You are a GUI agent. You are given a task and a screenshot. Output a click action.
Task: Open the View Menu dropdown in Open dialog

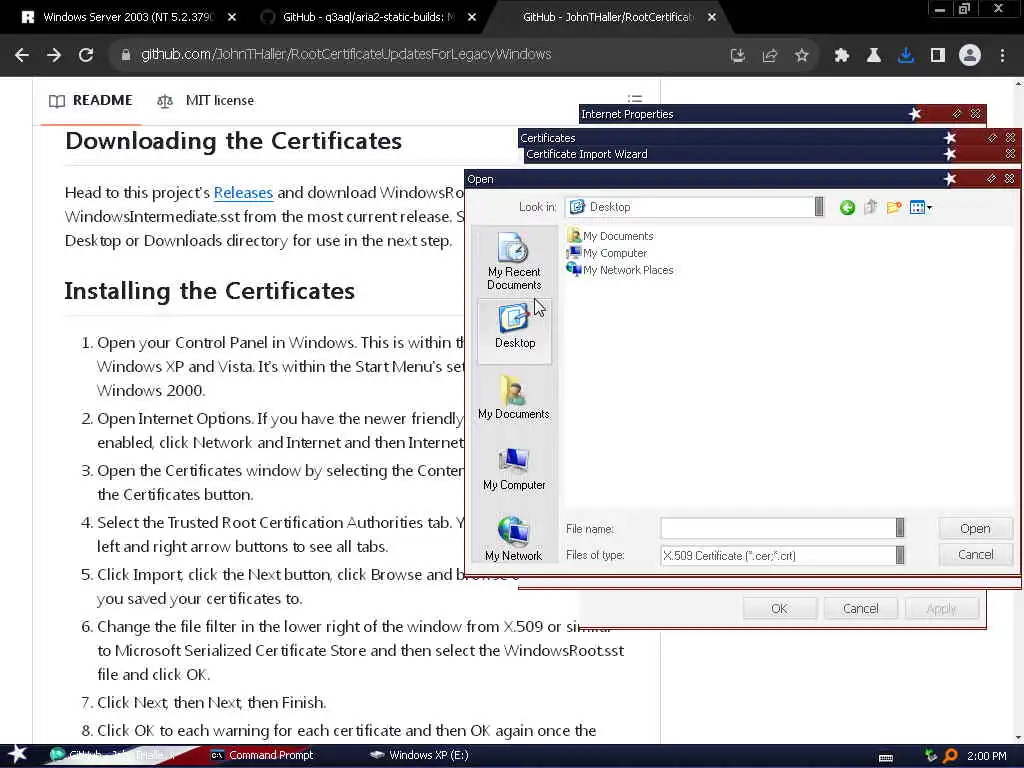tap(921, 208)
